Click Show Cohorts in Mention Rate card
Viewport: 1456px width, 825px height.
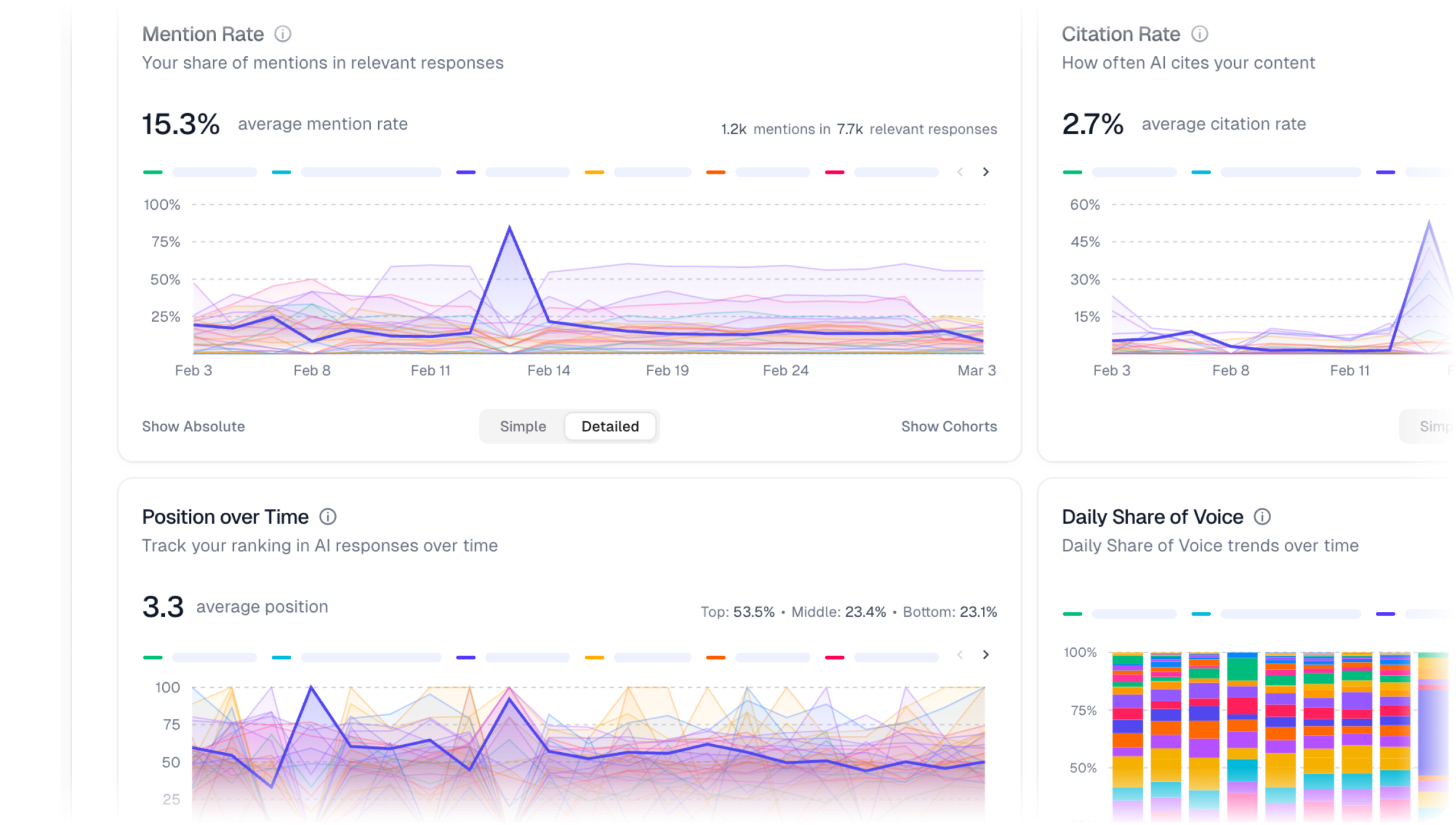pyautogui.click(x=949, y=426)
